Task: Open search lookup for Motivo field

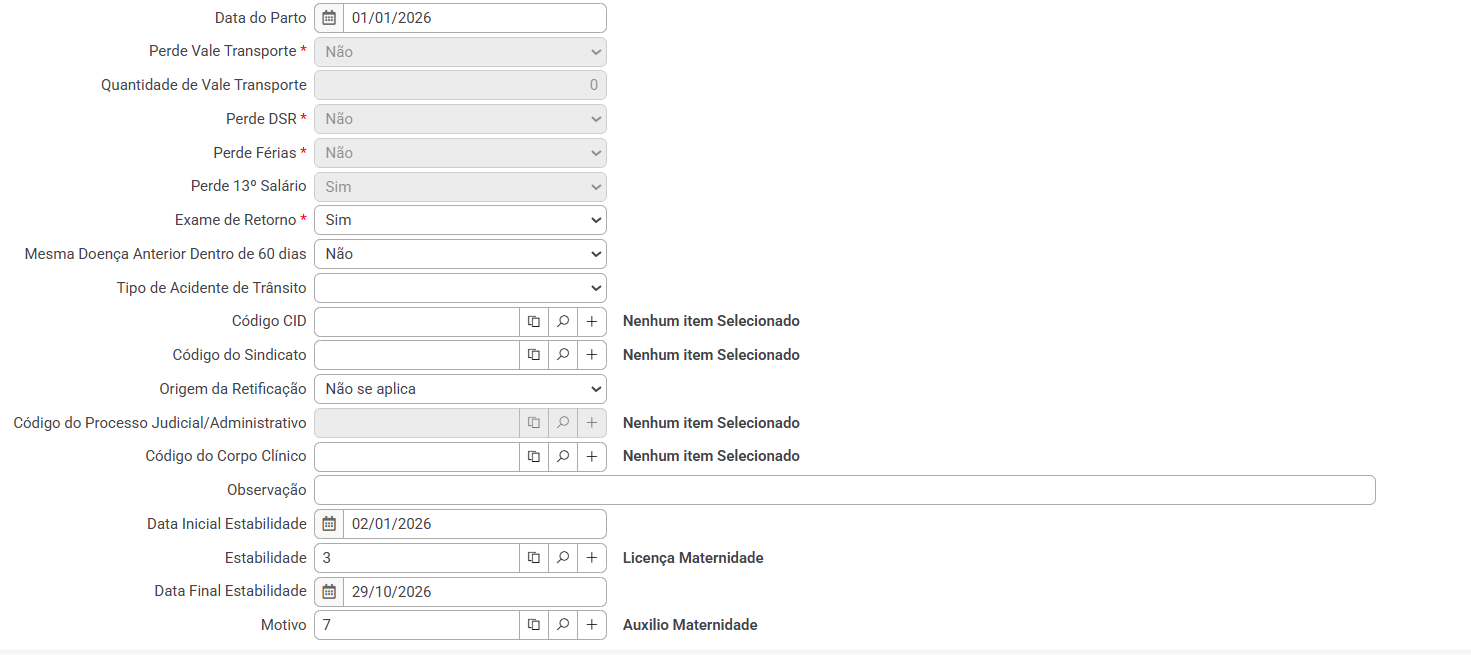Action: click(x=563, y=625)
